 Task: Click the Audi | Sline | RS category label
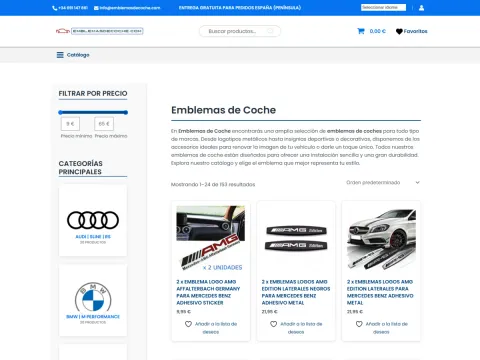pos(93,237)
